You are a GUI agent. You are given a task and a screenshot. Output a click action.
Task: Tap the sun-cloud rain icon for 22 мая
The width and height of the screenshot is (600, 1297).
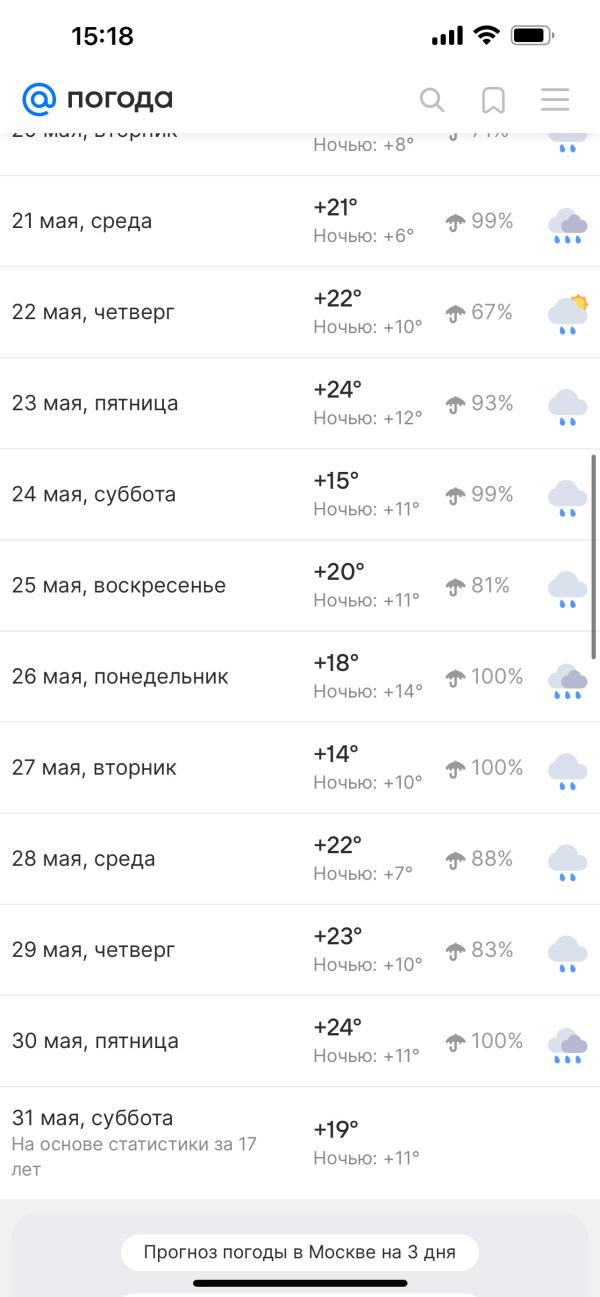point(568,315)
